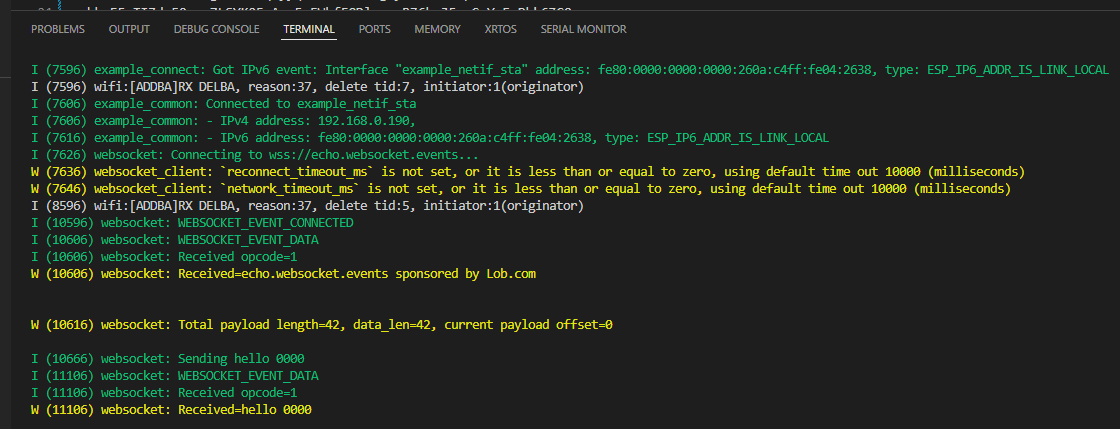
Task: Switch to the PROBLEMS panel tab
Action: (x=58, y=29)
